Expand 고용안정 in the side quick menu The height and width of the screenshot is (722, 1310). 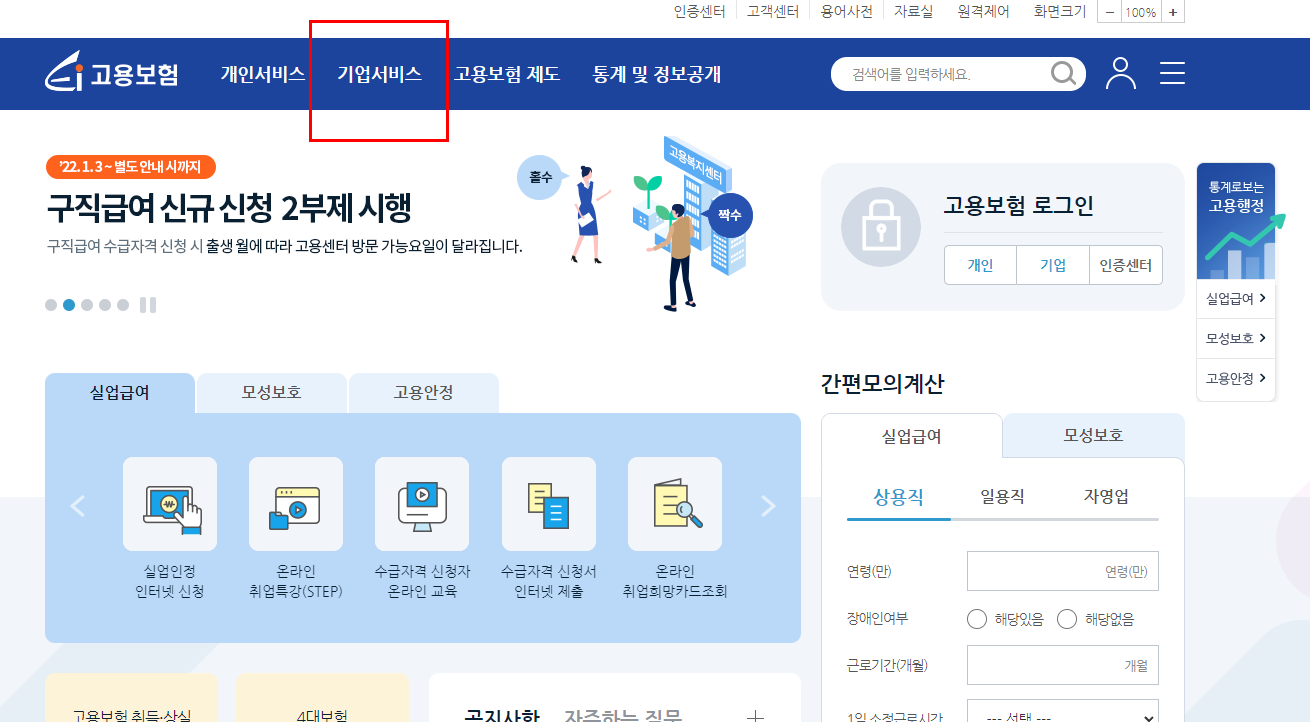click(x=1236, y=378)
